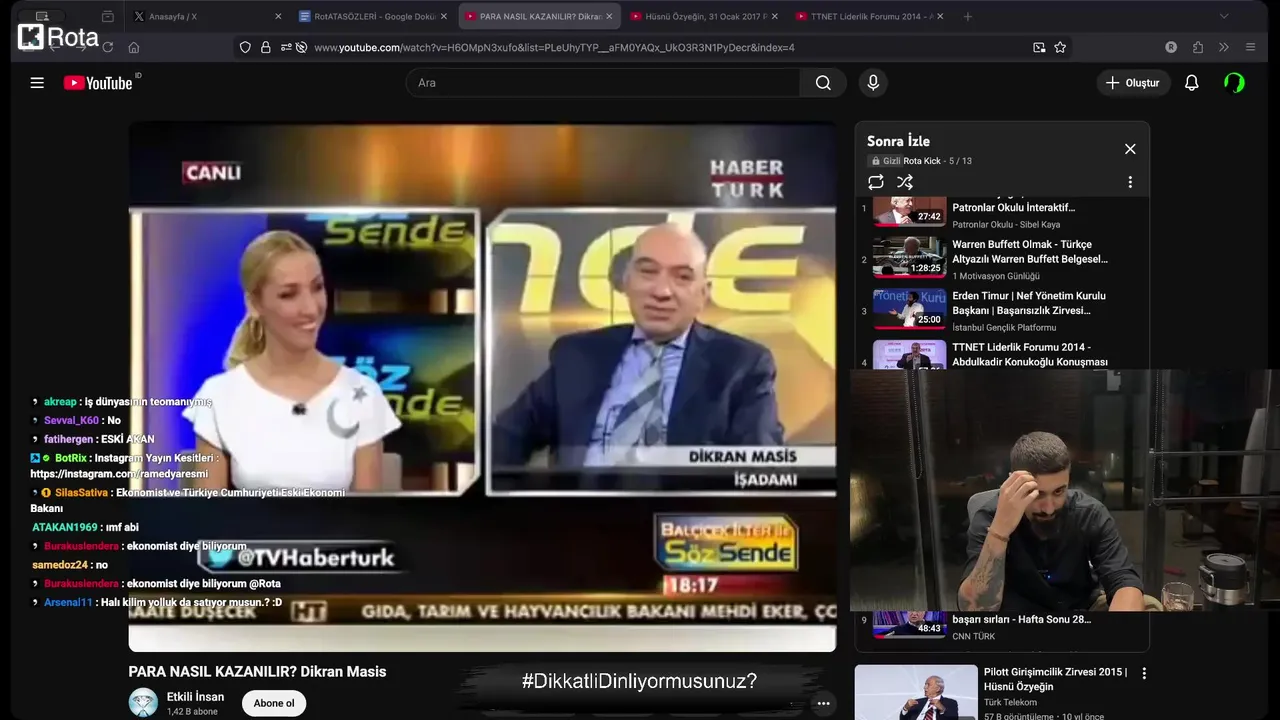This screenshot has height=720, width=1280.
Task: Go to the YouTube home logo
Action: 99,83
